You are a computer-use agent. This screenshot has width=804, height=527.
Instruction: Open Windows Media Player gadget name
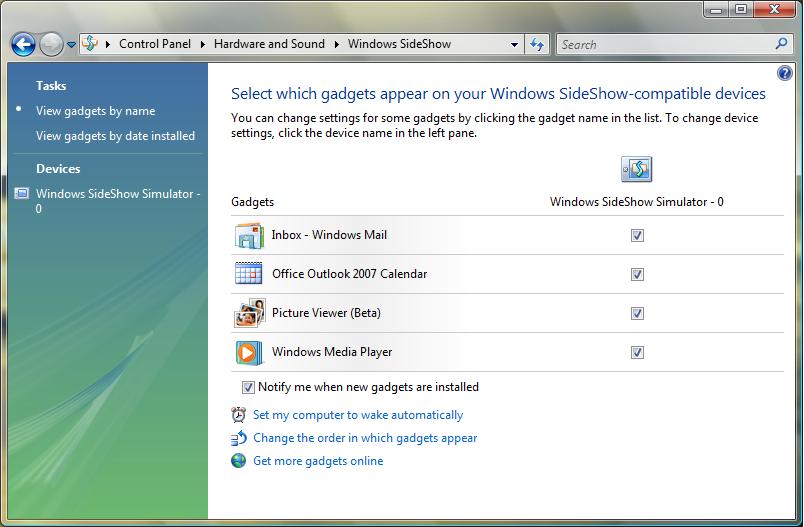[x=332, y=352]
